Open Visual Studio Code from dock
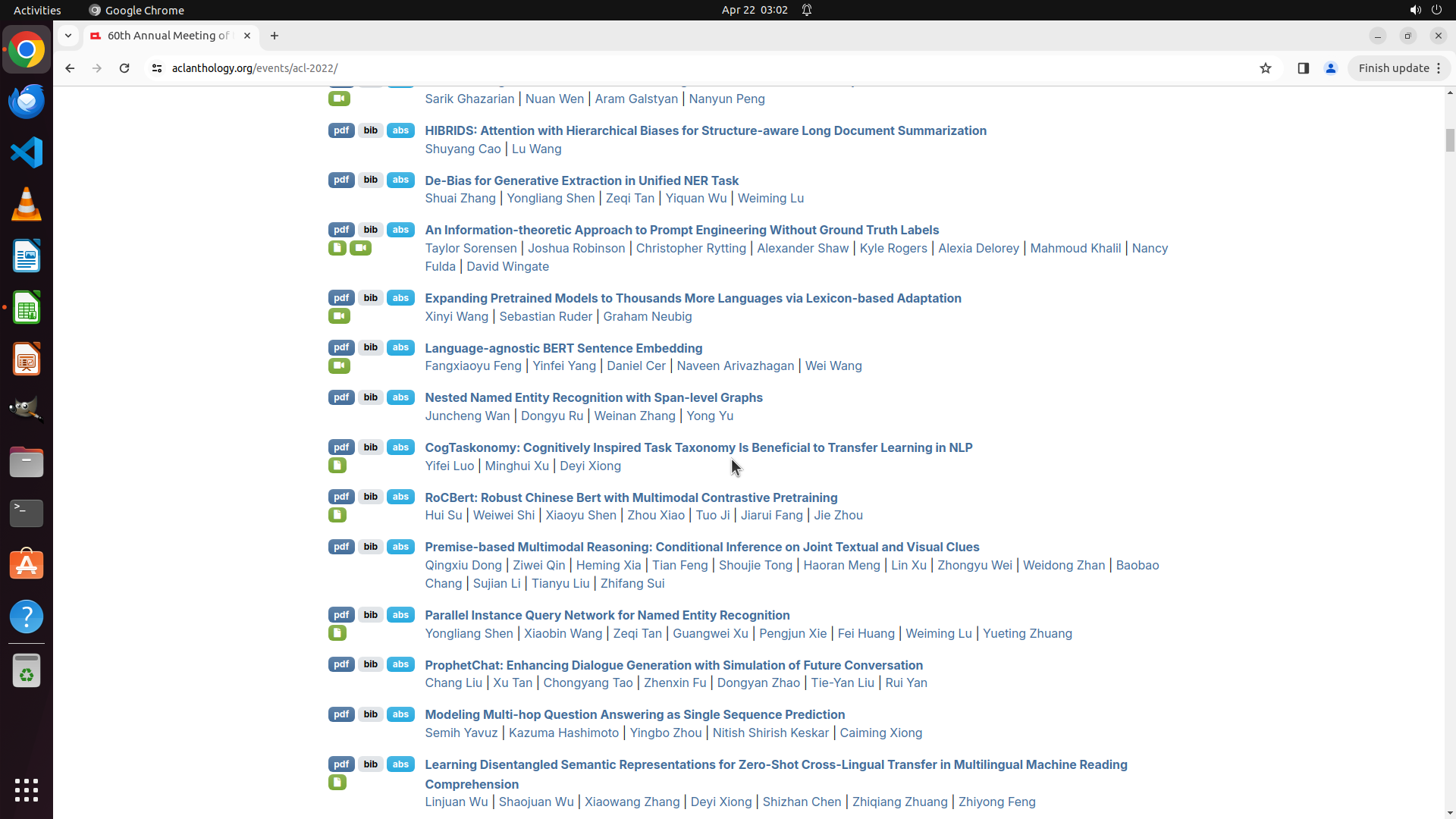Viewport: 1456px width, 819px height. coord(27,152)
